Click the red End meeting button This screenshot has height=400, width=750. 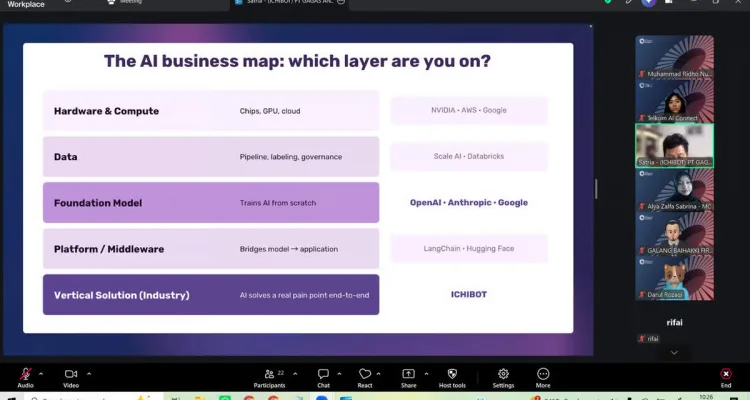(726, 374)
